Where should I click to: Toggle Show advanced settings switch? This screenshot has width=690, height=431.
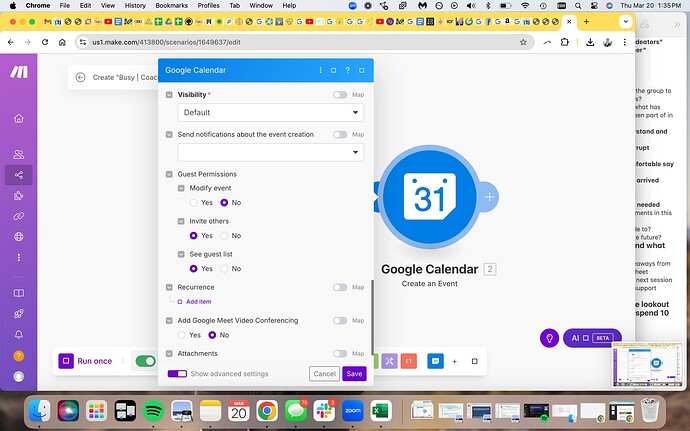pos(177,374)
